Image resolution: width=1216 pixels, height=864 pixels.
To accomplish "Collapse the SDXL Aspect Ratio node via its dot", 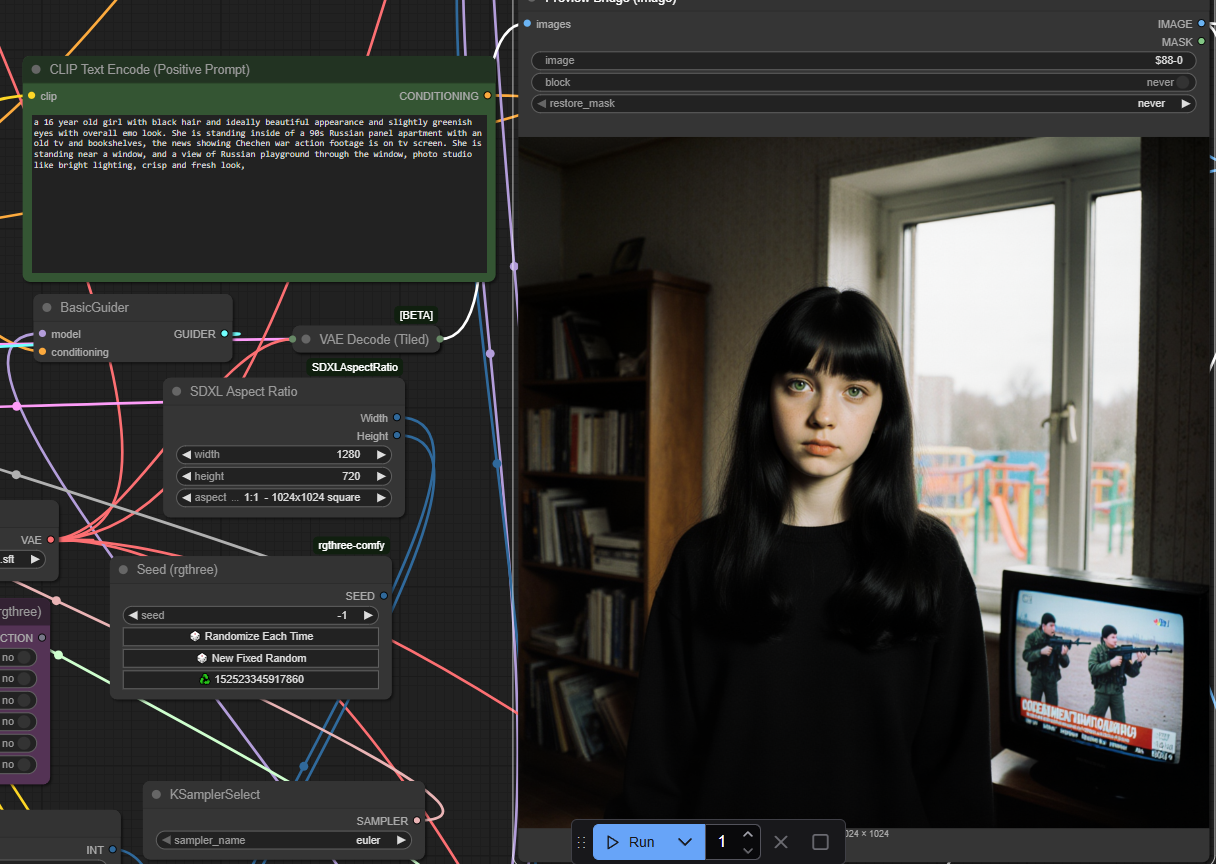I will (176, 391).
